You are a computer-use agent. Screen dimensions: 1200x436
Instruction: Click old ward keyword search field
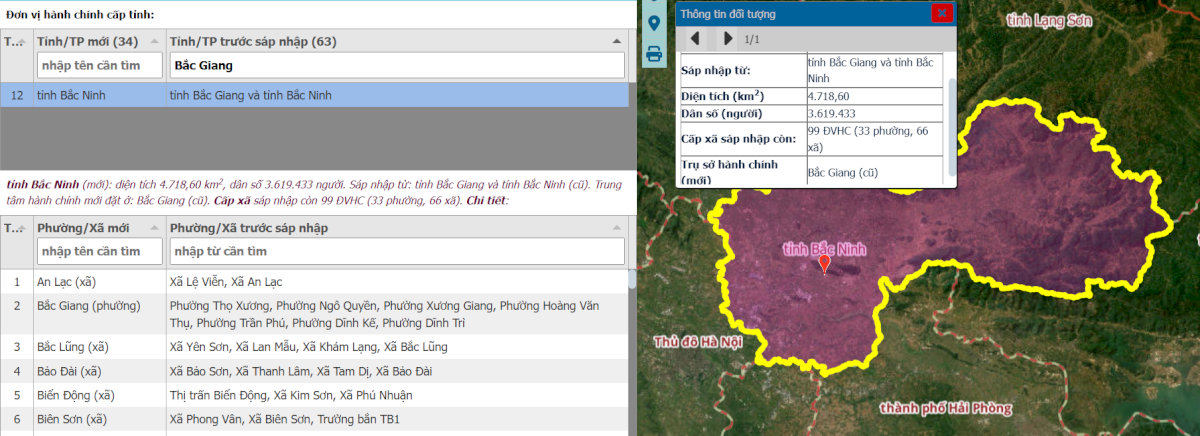397,250
